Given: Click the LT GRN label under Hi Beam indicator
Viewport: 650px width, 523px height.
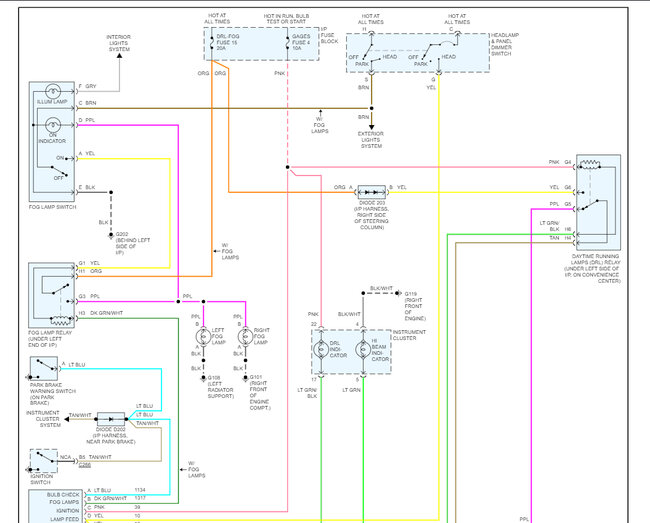Looking at the screenshot, I should [x=351, y=390].
